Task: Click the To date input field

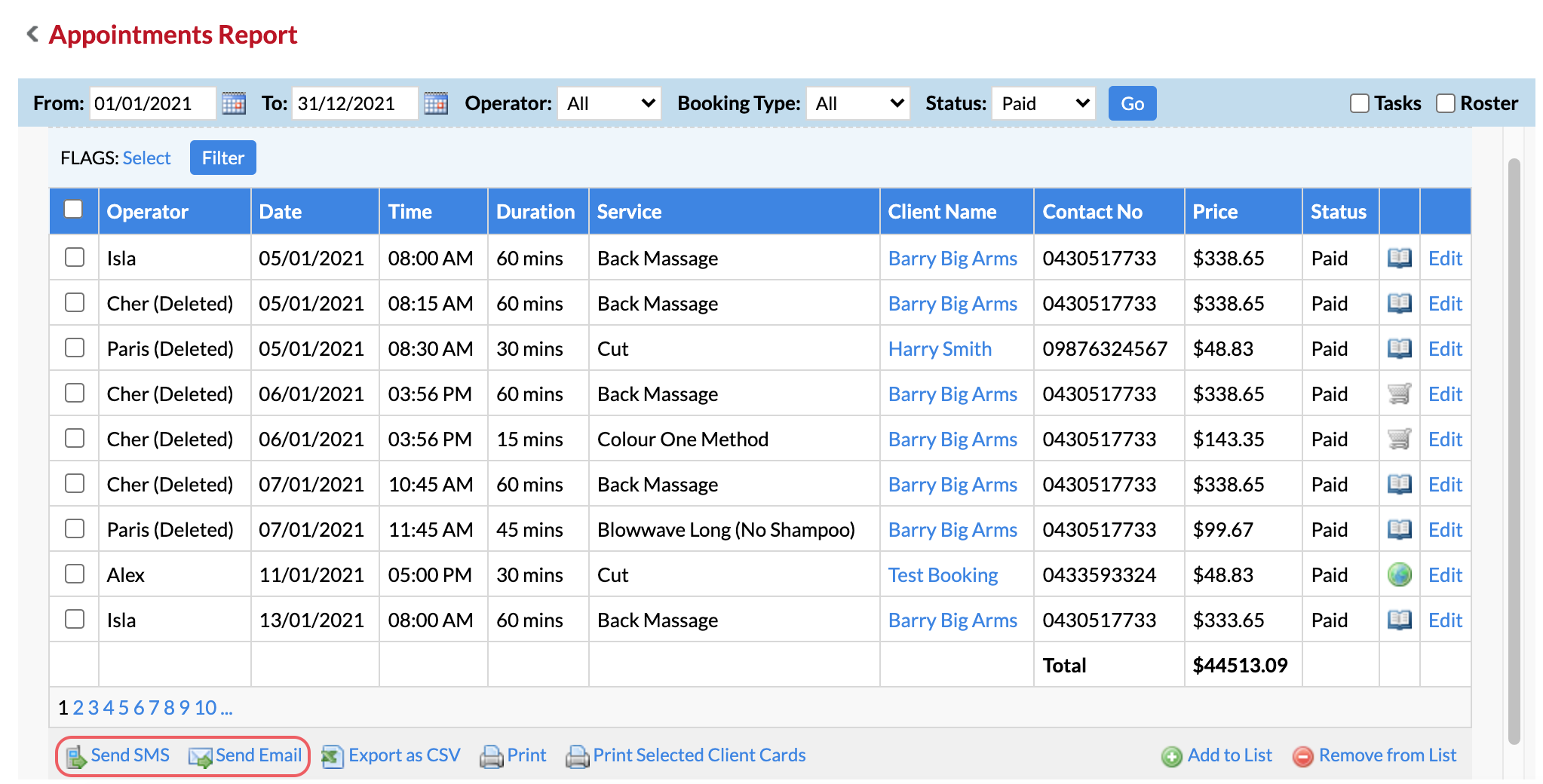Action: pos(355,103)
